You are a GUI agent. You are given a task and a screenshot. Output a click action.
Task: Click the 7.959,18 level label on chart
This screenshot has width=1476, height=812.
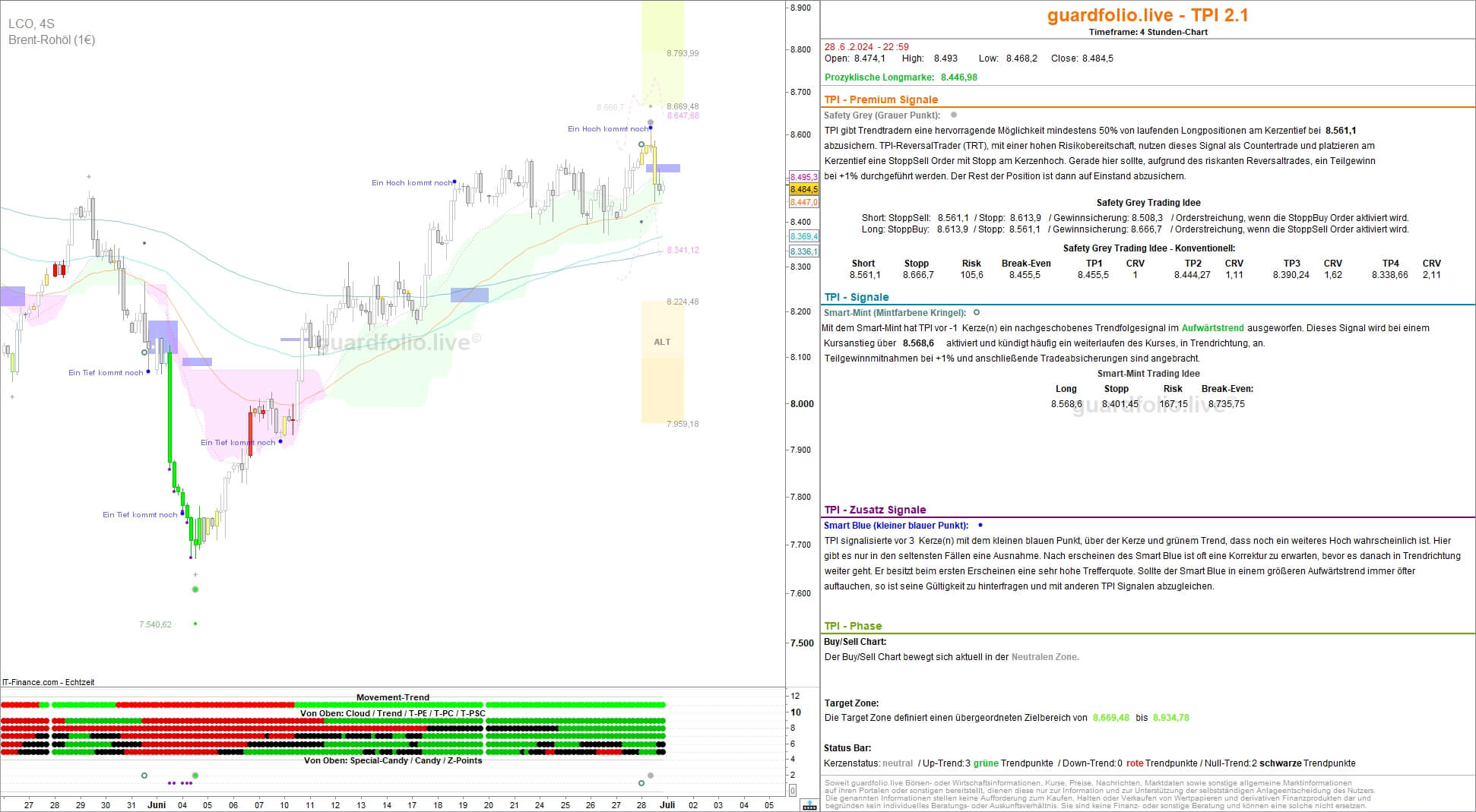pos(683,424)
